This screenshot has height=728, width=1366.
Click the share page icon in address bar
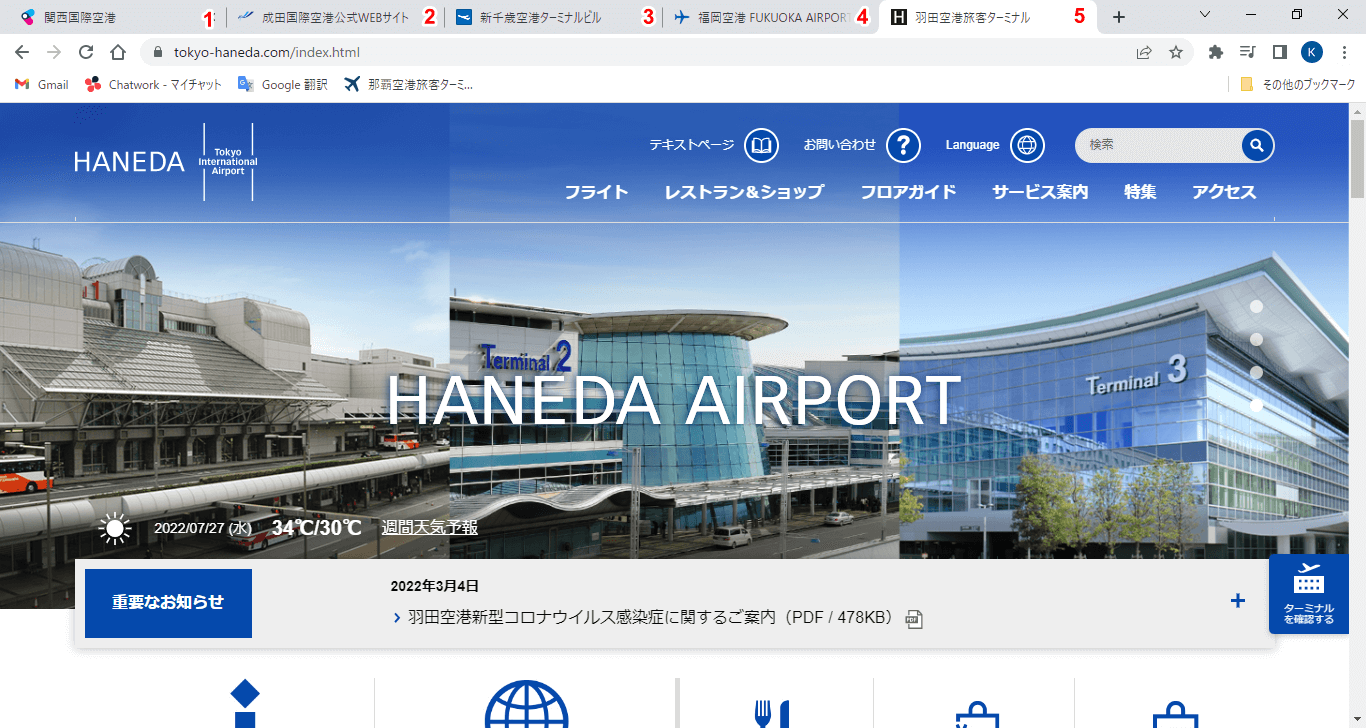(x=1144, y=52)
